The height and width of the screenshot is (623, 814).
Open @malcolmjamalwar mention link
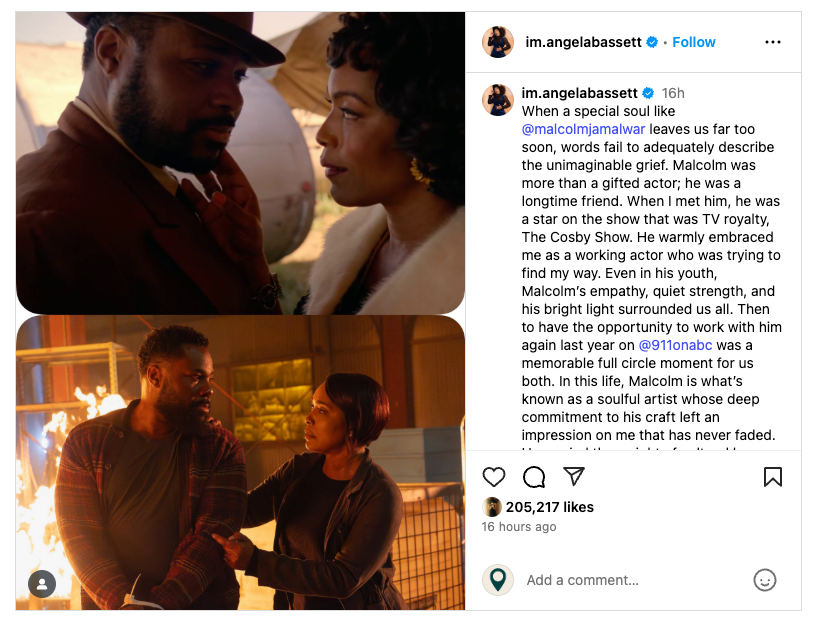(583, 129)
